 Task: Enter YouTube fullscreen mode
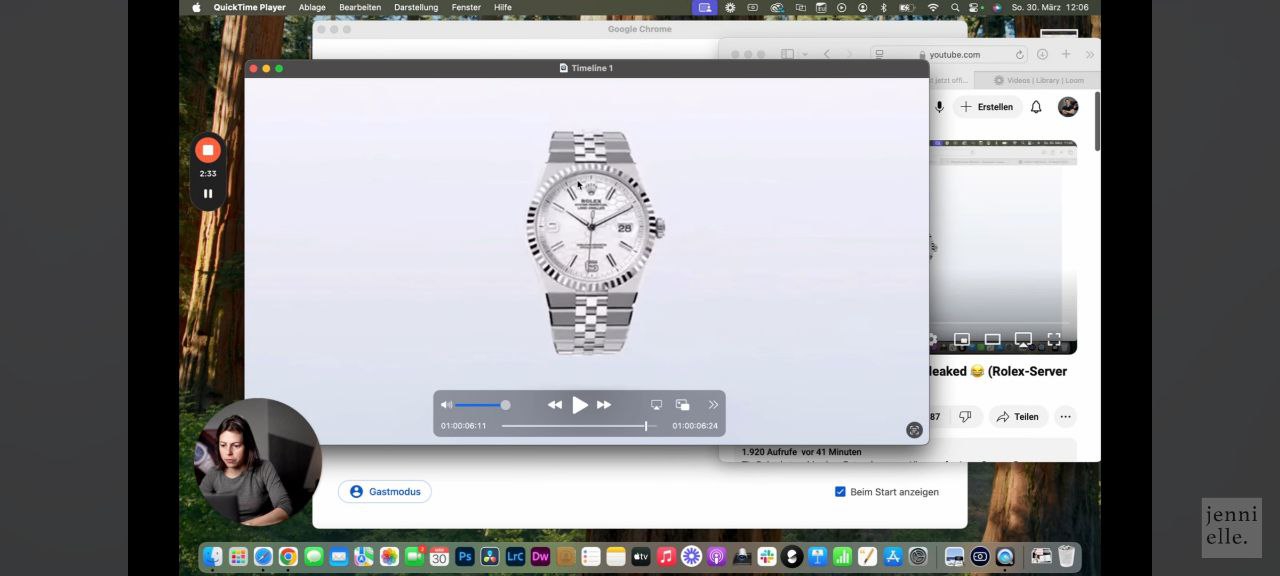[x=1054, y=340]
